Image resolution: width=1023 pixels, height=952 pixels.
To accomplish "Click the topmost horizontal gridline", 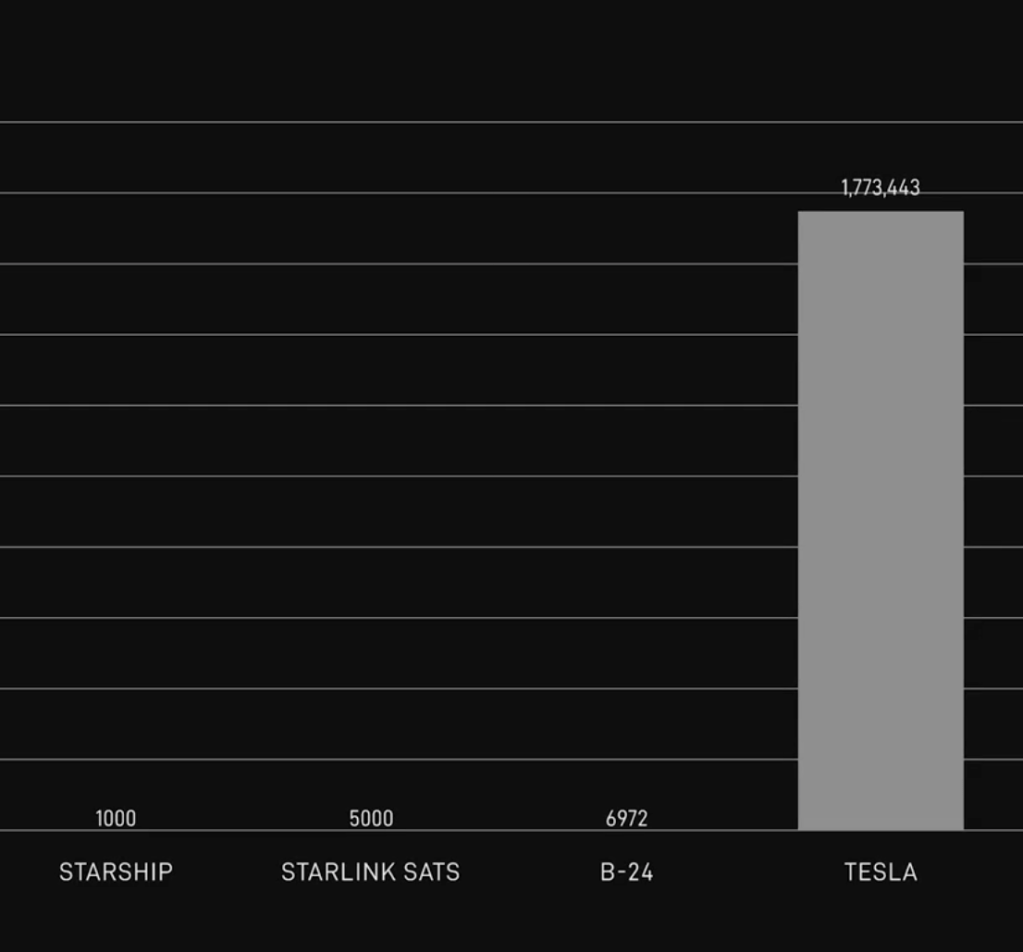I will pyautogui.click(x=400, y=122).
